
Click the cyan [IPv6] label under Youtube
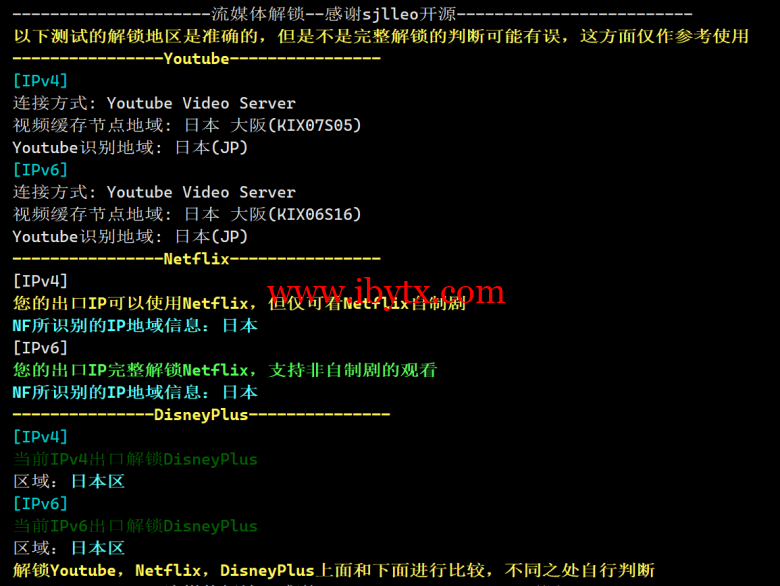pos(40,170)
